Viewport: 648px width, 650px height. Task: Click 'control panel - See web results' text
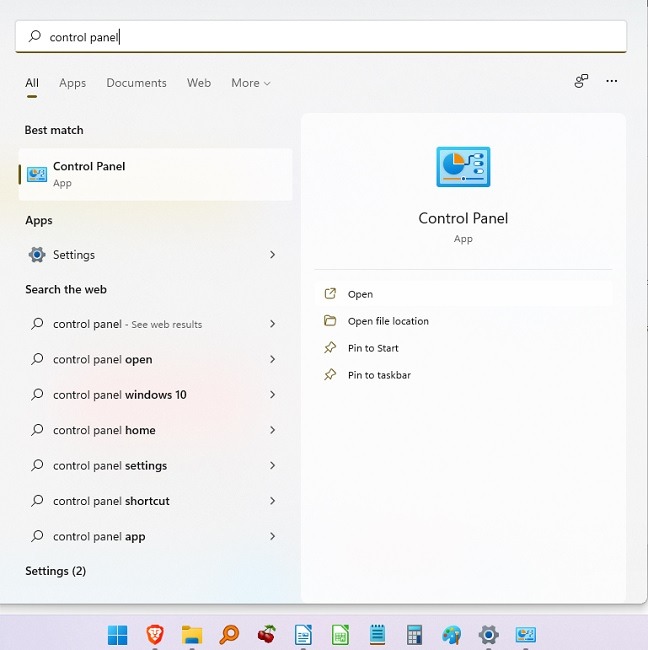pyautogui.click(x=127, y=324)
